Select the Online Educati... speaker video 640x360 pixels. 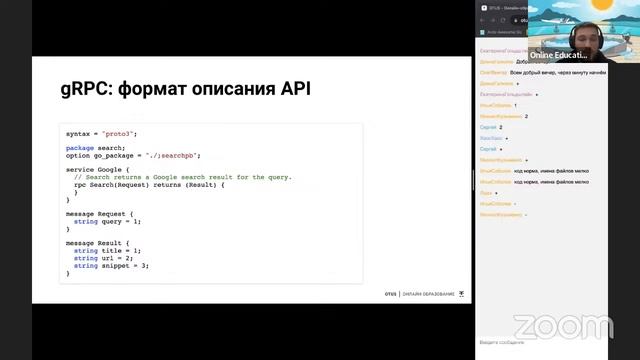584,31
